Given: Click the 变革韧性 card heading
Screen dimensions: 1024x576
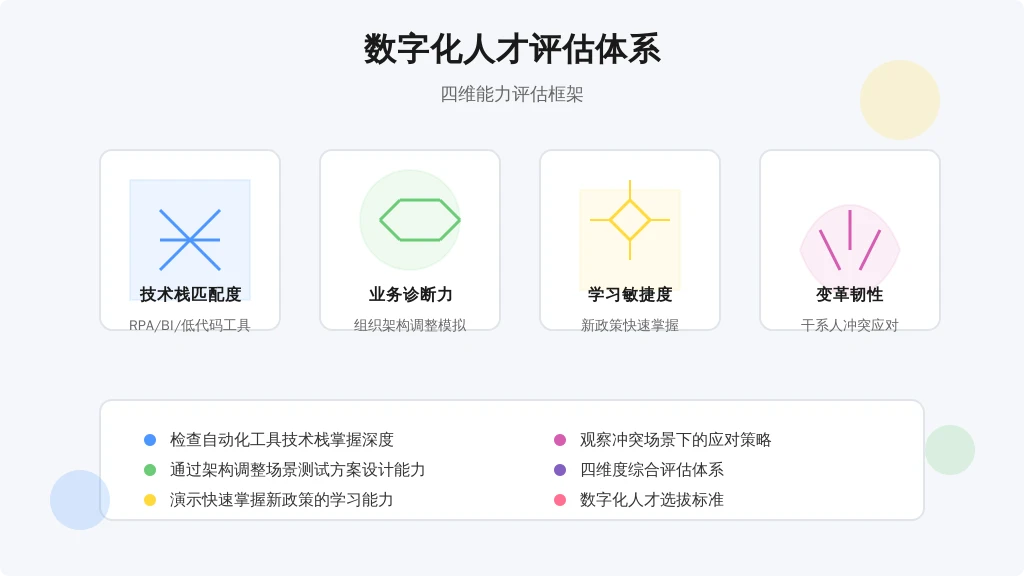Looking at the screenshot, I should [x=850, y=295].
